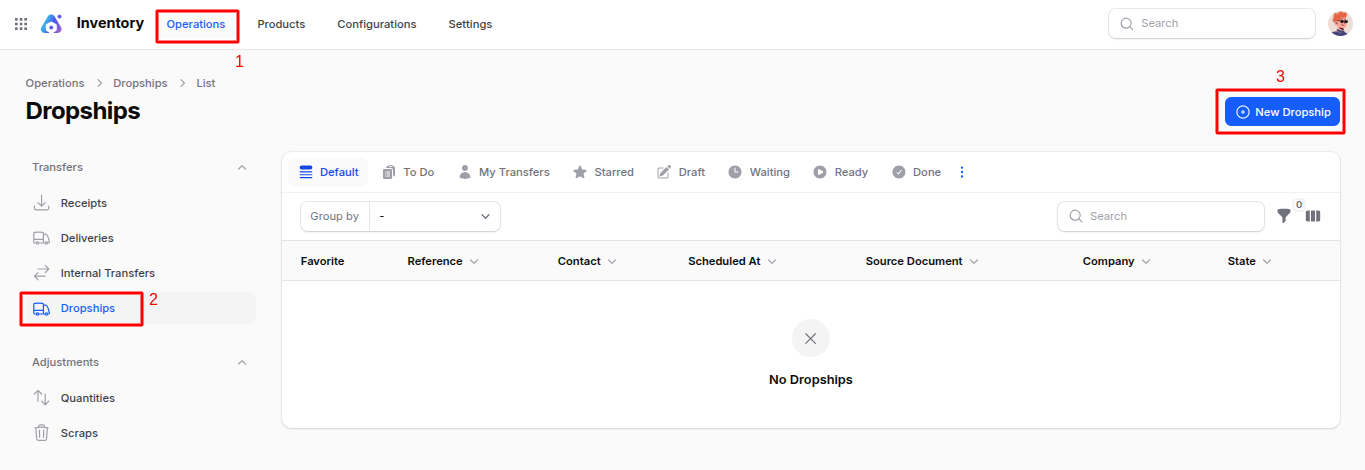Sort by the Reference column chevron
The image size is (1365, 470).
point(474,261)
